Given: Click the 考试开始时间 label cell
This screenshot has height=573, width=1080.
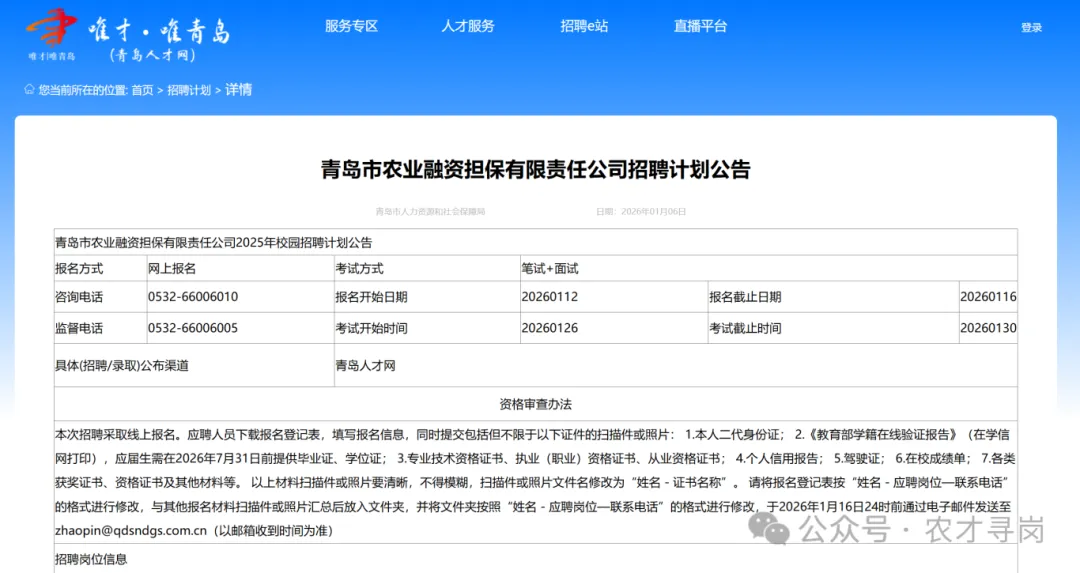Looking at the screenshot, I should (427, 329).
